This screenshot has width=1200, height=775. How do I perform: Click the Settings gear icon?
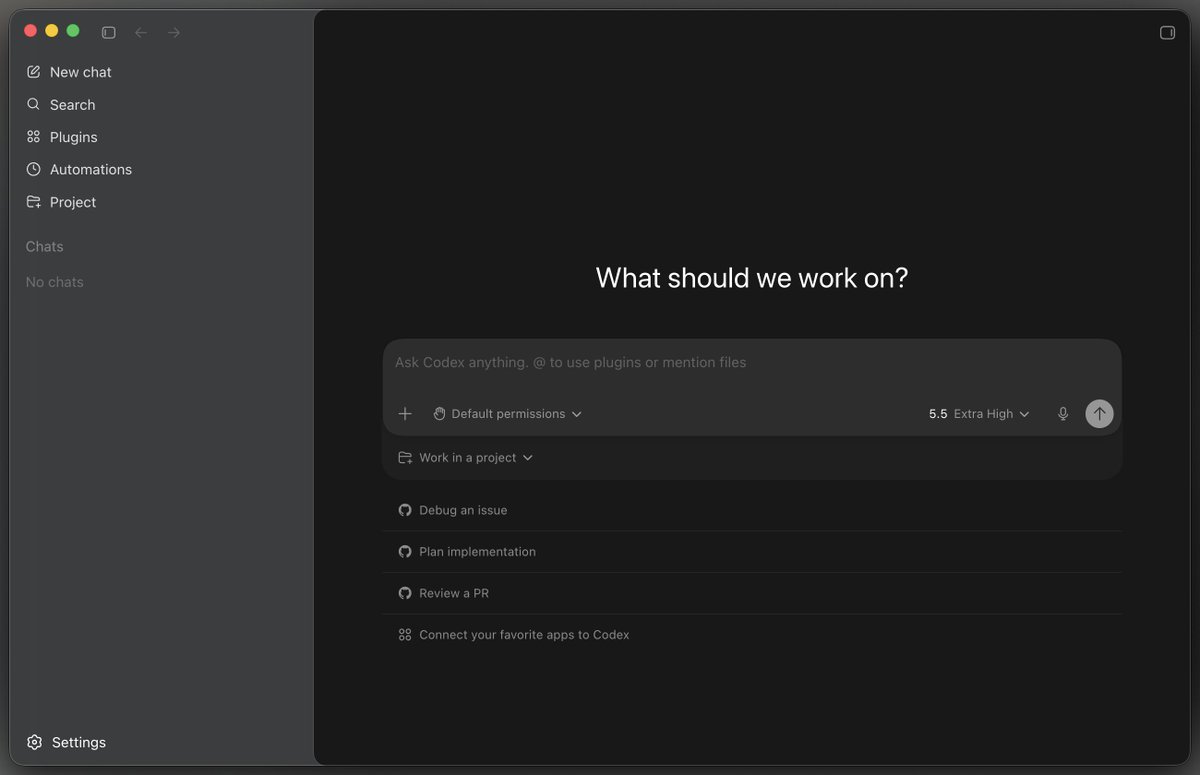(x=34, y=742)
